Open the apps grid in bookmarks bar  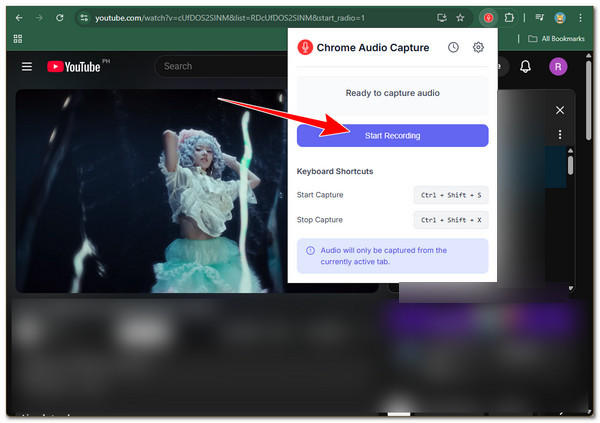[x=18, y=39]
